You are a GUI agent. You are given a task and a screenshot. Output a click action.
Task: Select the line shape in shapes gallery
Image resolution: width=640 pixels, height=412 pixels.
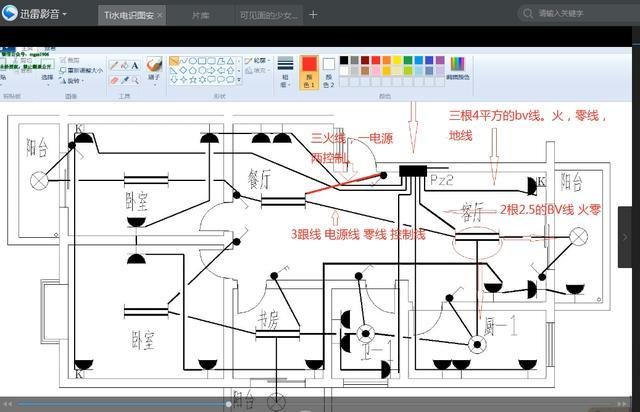[x=175, y=61]
